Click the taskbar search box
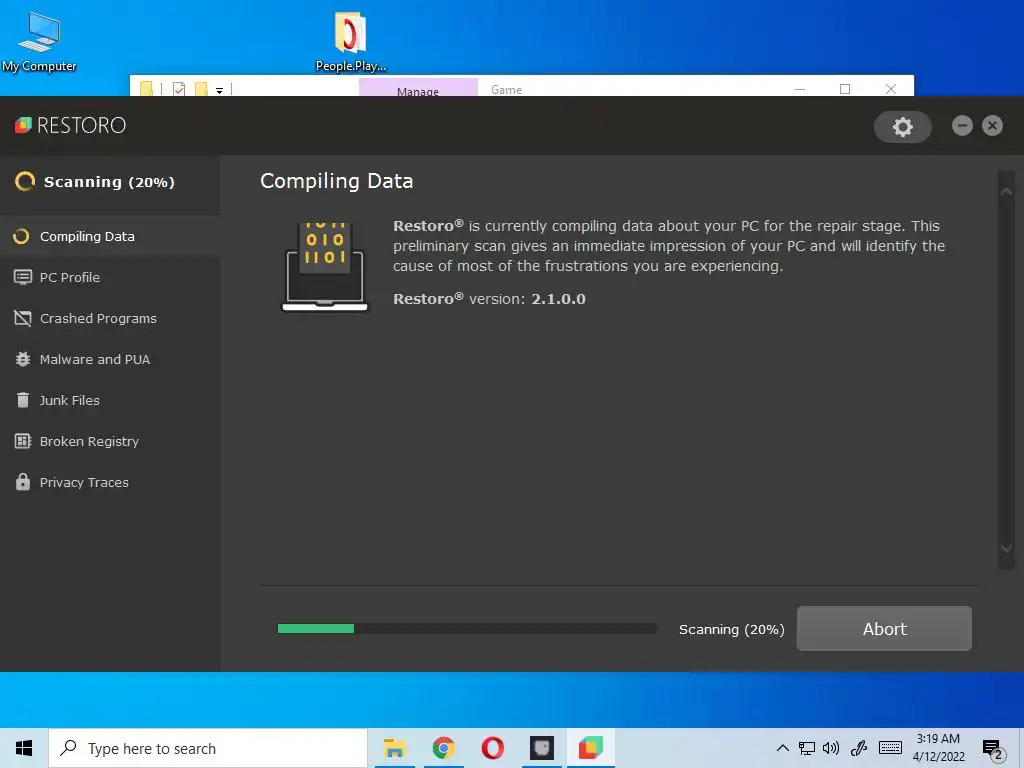The width and height of the screenshot is (1024, 768). (208, 748)
